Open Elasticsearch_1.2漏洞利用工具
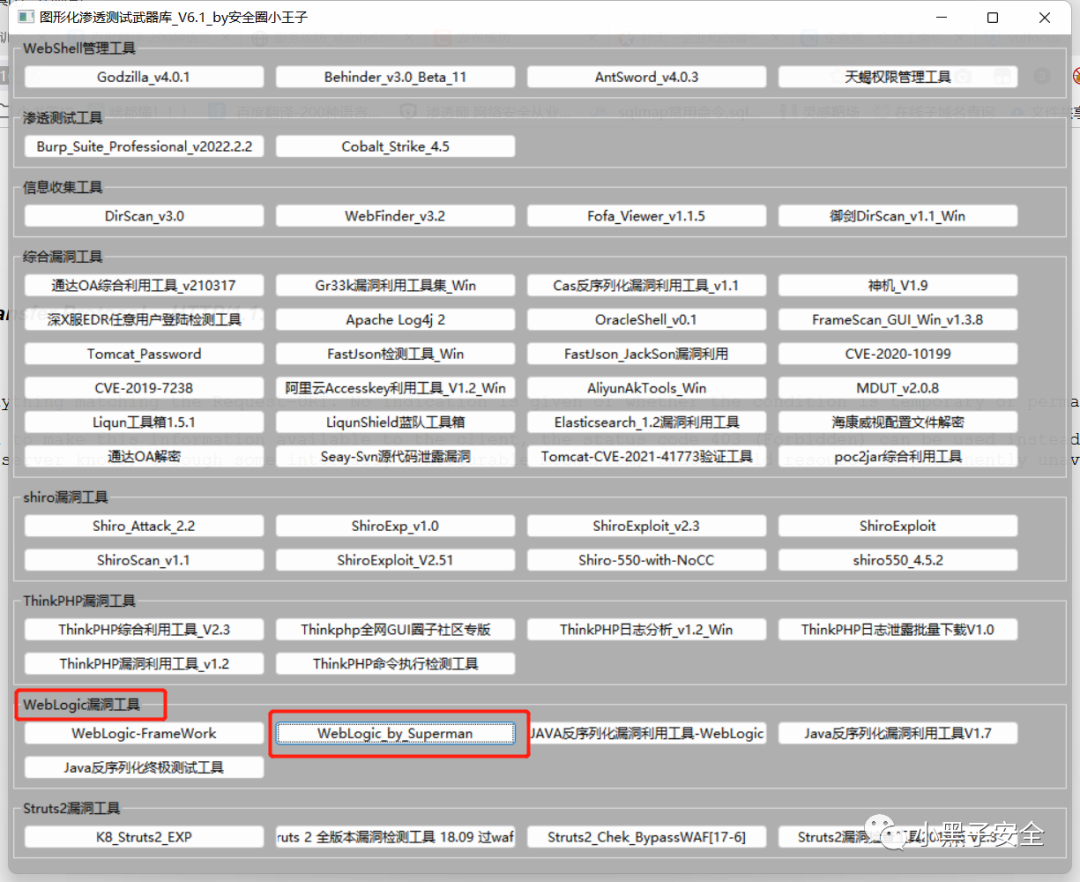 click(x=647, y=422)
